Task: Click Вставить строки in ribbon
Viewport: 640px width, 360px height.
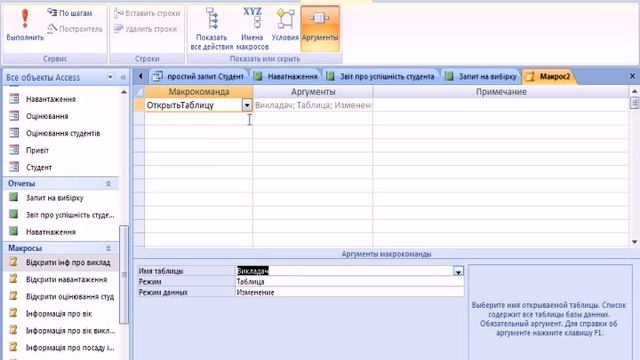Action: click(x=147, y=13)
